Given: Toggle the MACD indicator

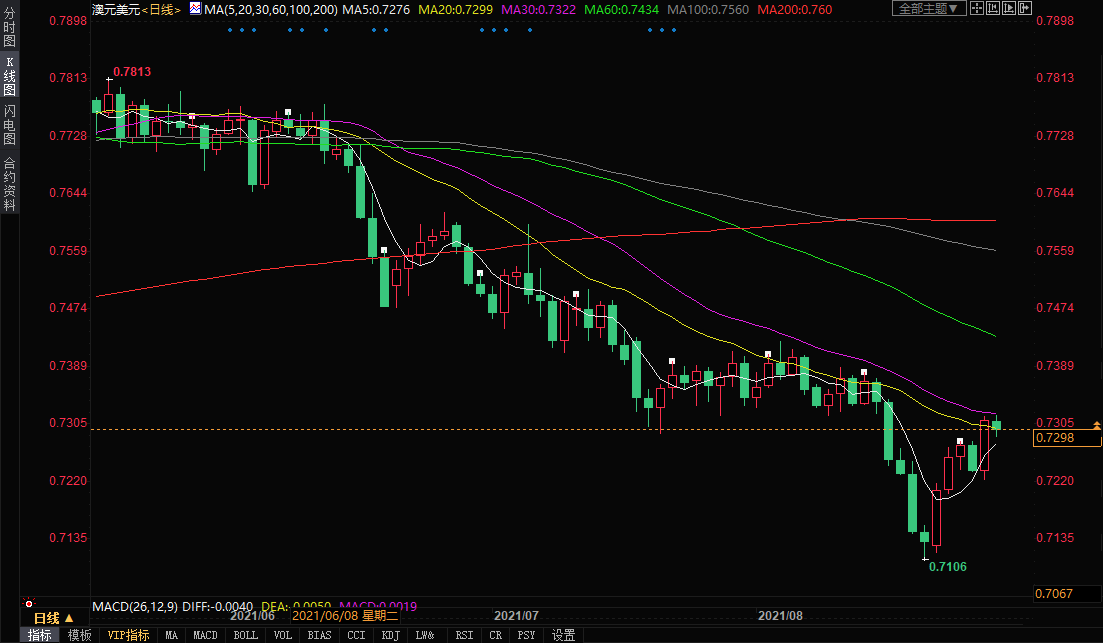Looking at the screenshot, I should coord(205,635).
